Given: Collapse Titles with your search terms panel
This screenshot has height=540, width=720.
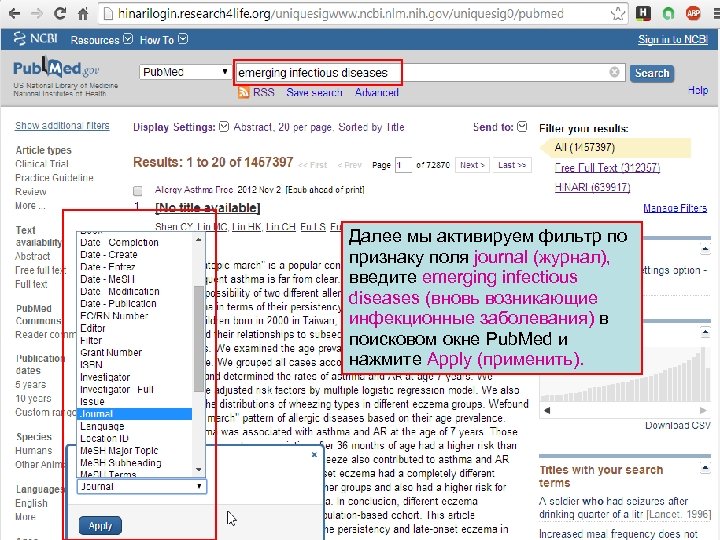Looking at the screenshot, I should 705,469.
